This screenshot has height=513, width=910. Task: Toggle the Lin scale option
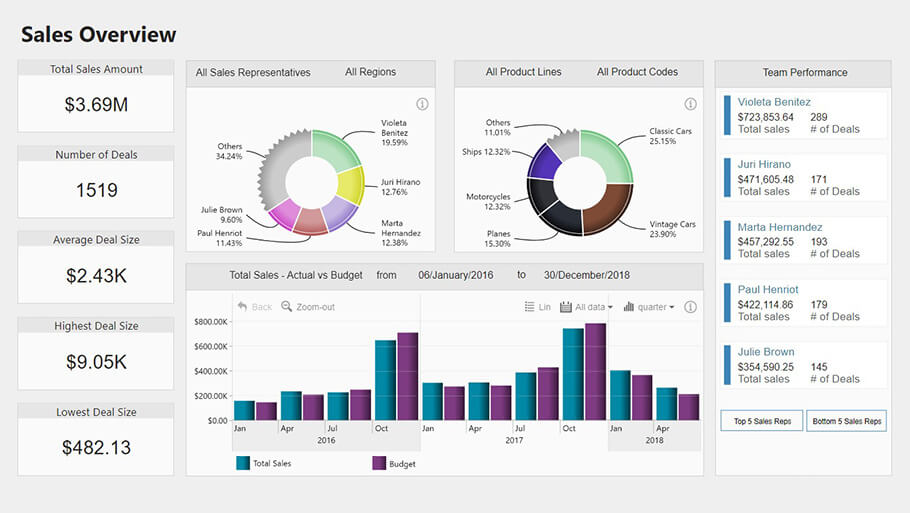pos(538,307)
